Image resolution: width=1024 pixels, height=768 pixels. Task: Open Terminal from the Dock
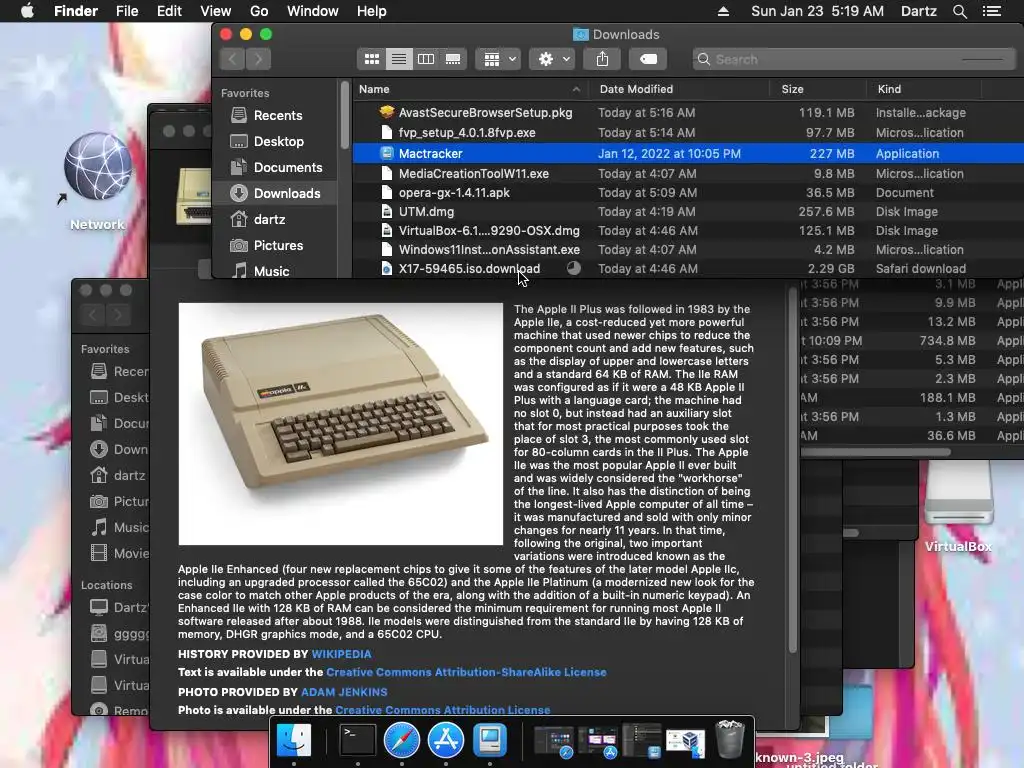coord(358,740)
